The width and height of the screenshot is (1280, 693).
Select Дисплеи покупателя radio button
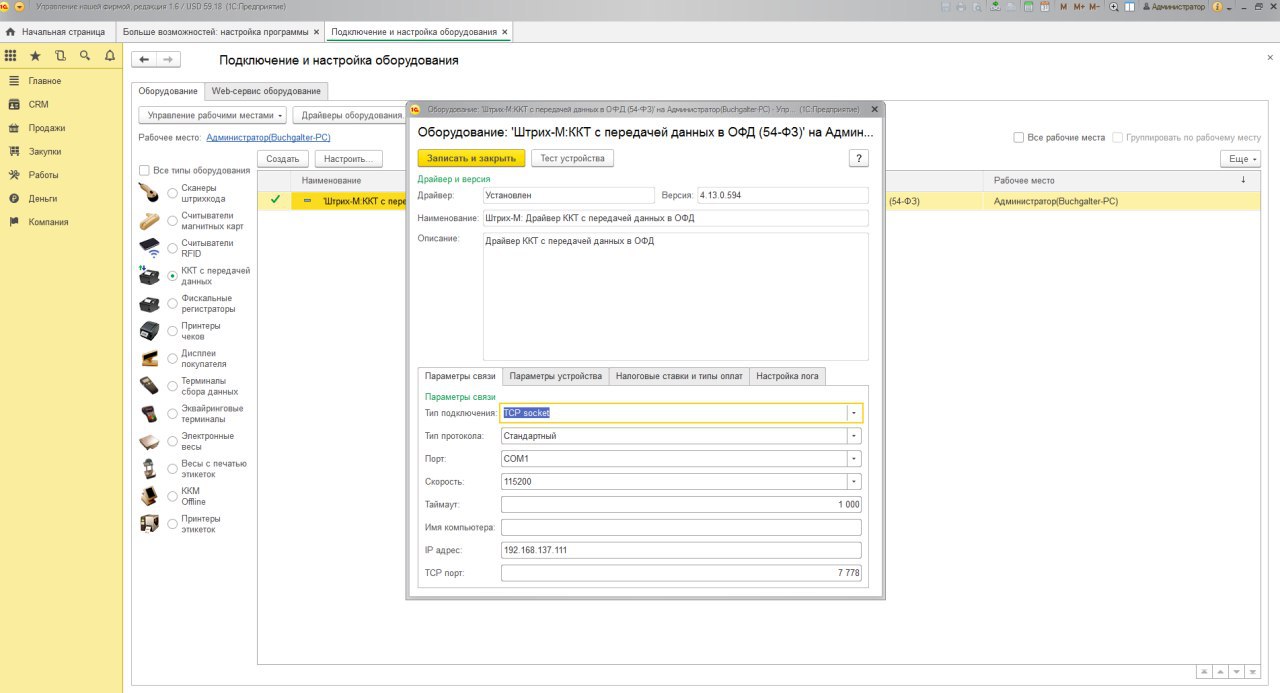click(173, 358)
